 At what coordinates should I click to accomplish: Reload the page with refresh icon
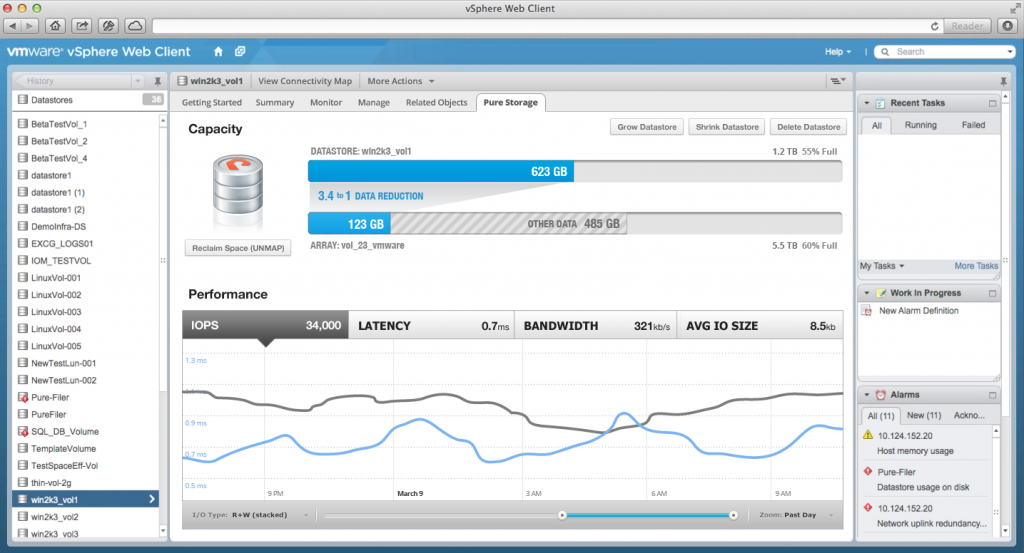point(935,26)
